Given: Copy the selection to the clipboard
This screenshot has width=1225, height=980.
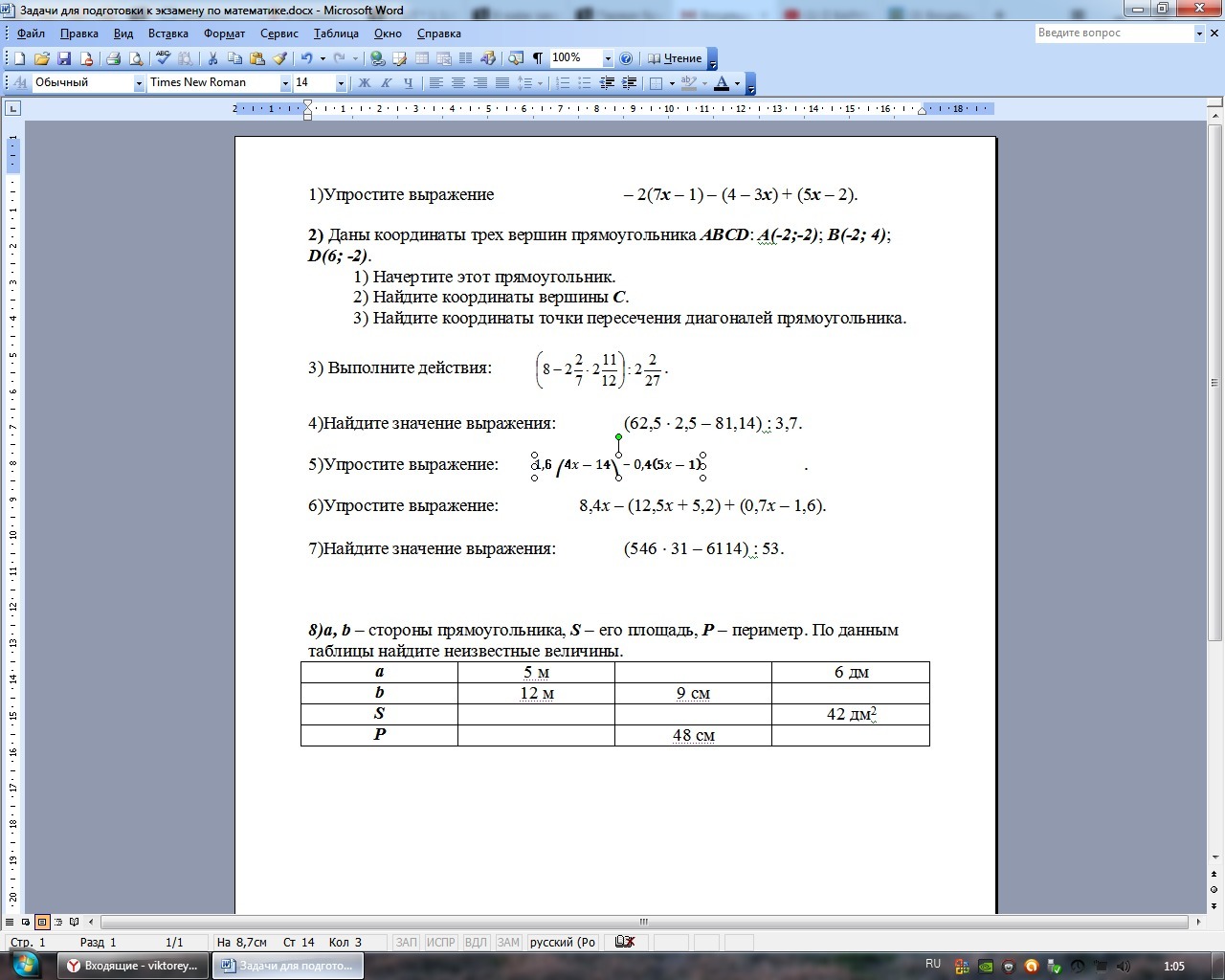Looking at the screenshot, I should [x=234, y=58].
